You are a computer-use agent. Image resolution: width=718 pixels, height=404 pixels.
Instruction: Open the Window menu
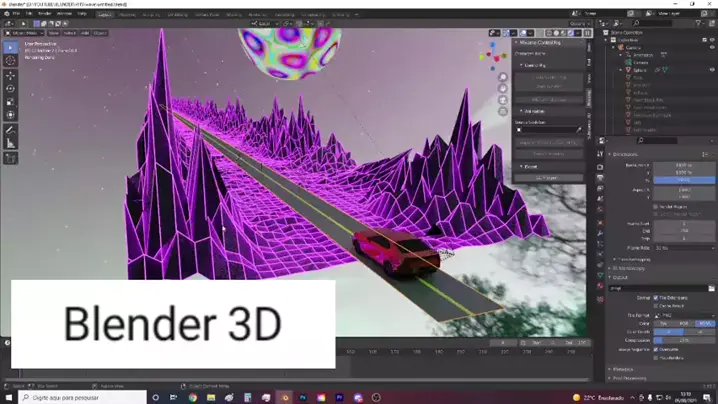[x=64, y=14]
